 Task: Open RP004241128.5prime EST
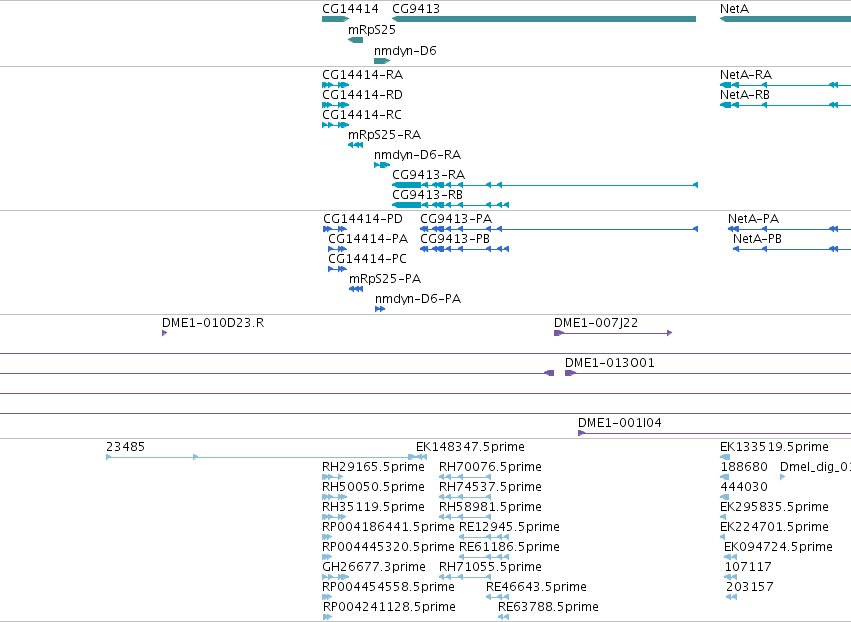pos(389,607)
